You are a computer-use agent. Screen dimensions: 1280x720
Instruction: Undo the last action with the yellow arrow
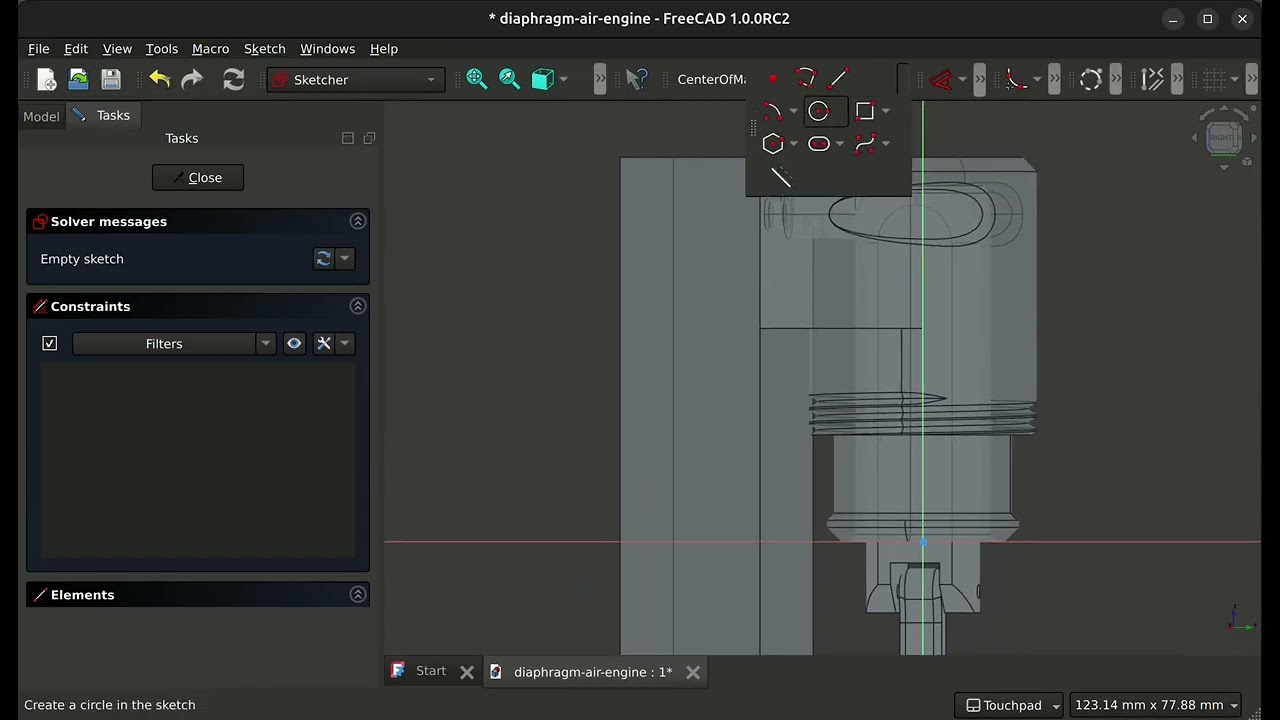[160, 80]
